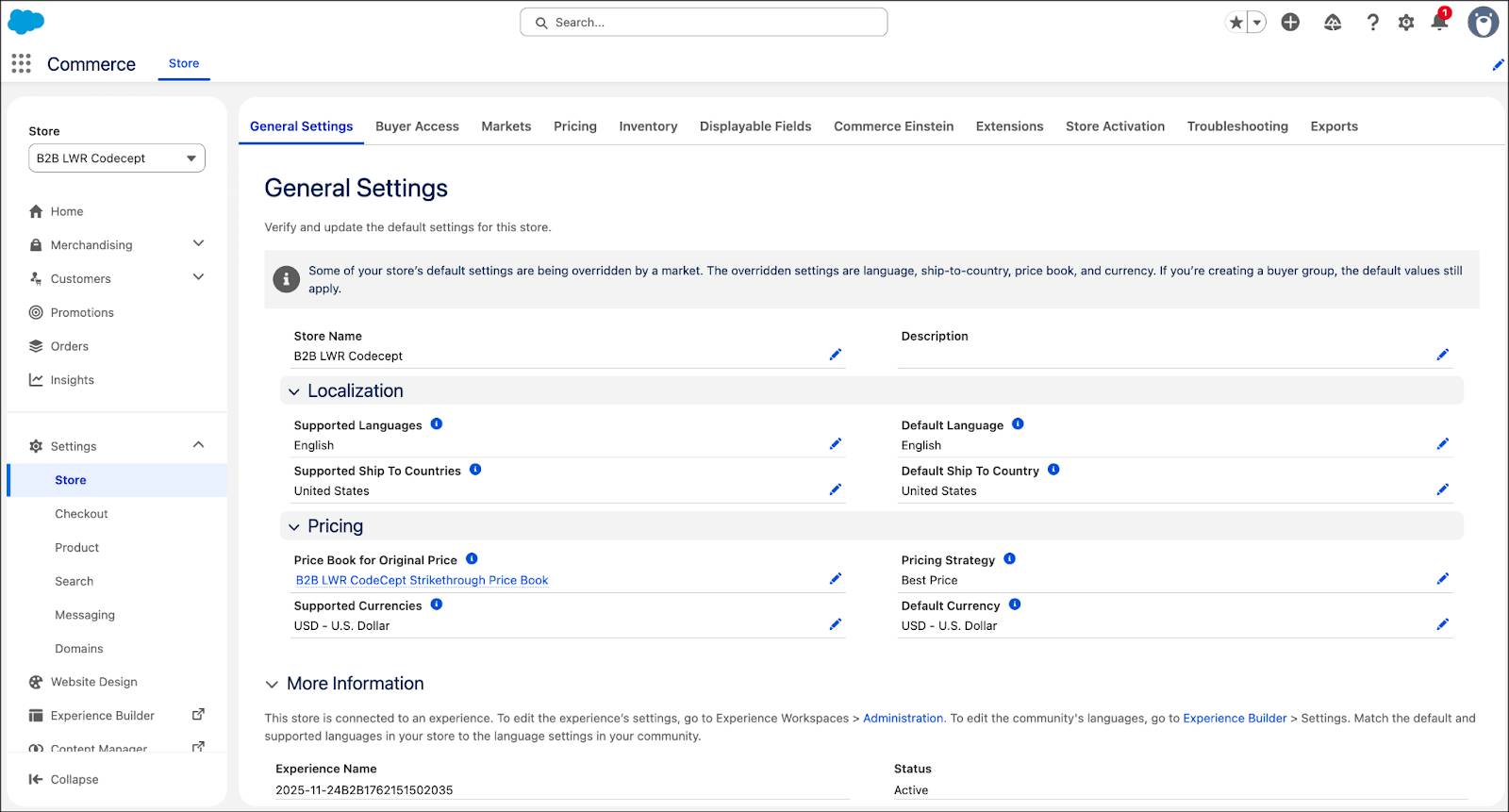Open the Exports tab

(1334, 126)
